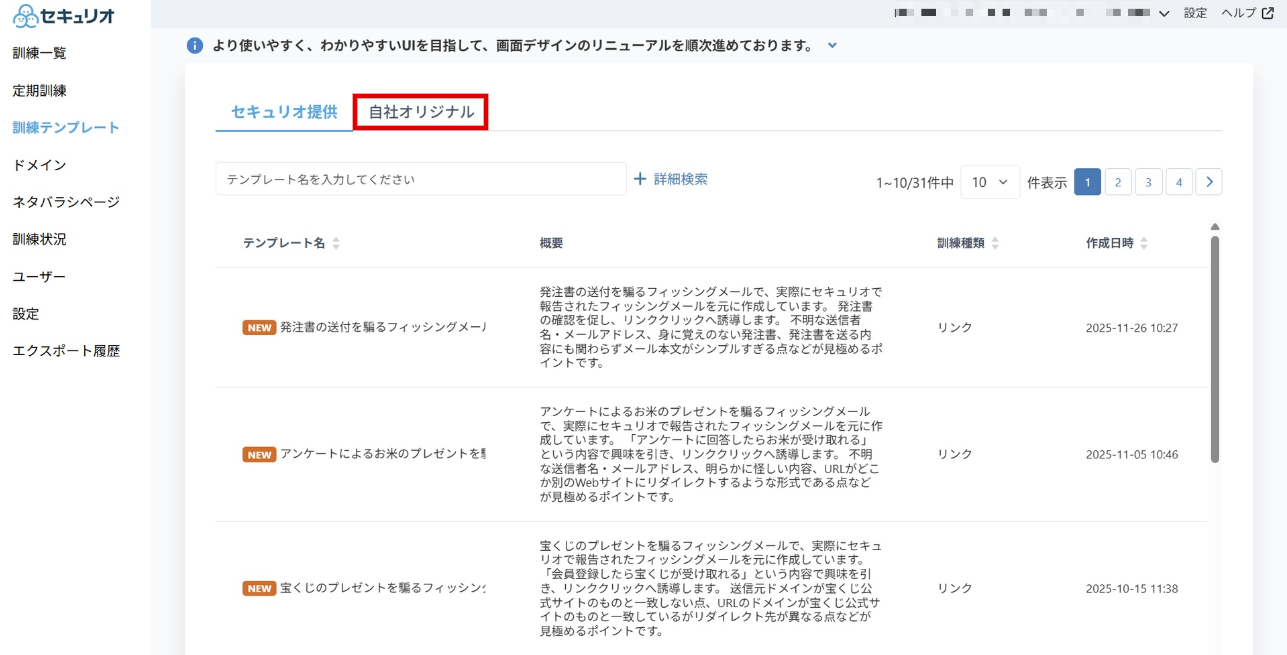Open 設定 in the top bar
Screen dimensions: 1287x655
(x=1195, y=13)
